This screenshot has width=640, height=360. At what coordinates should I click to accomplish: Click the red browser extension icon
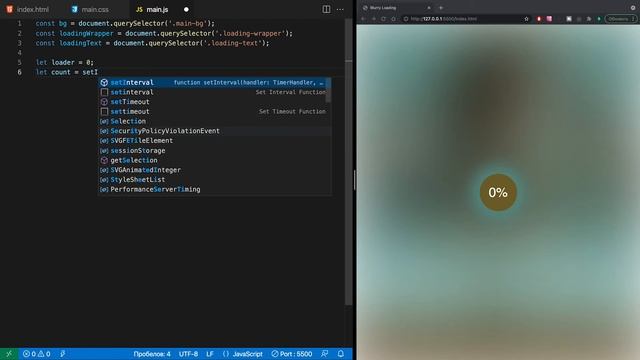tap(539, 19)
